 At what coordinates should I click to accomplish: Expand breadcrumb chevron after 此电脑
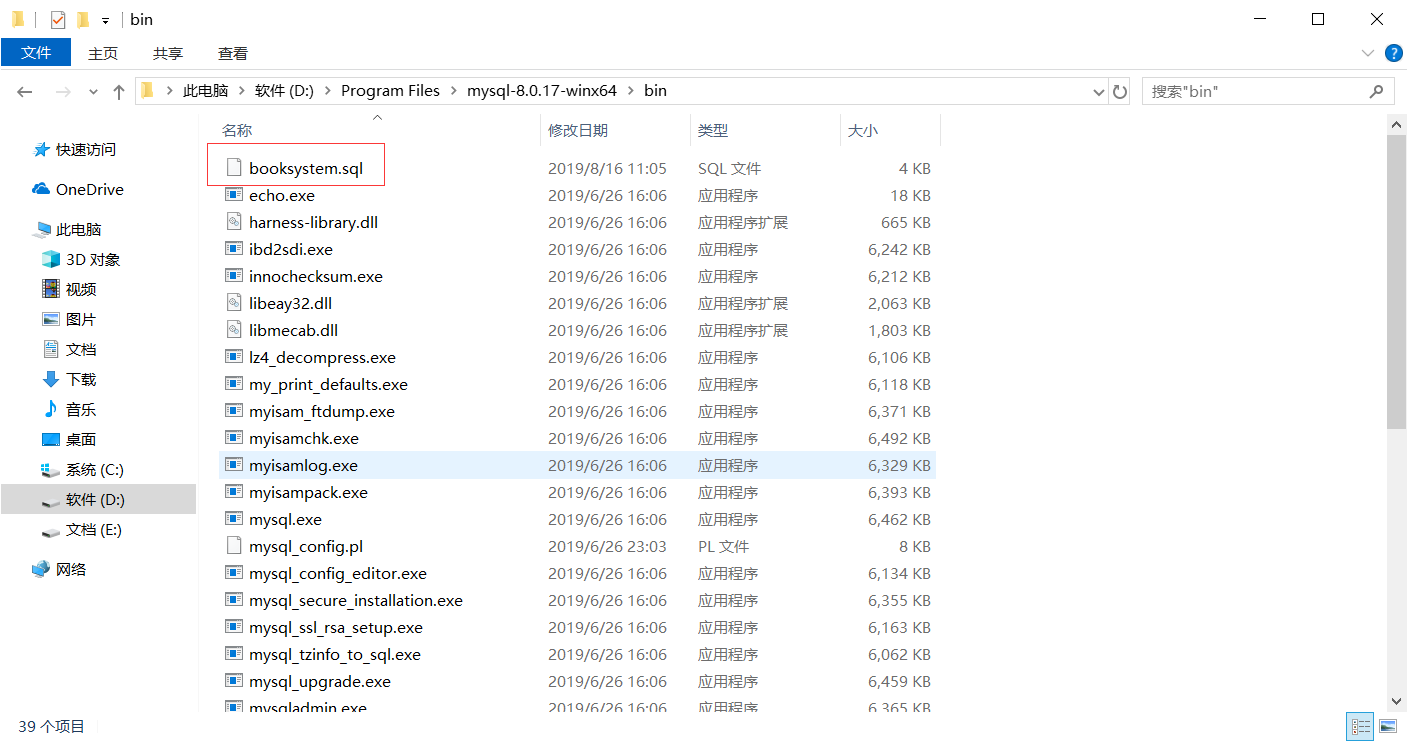pos(242,91)
